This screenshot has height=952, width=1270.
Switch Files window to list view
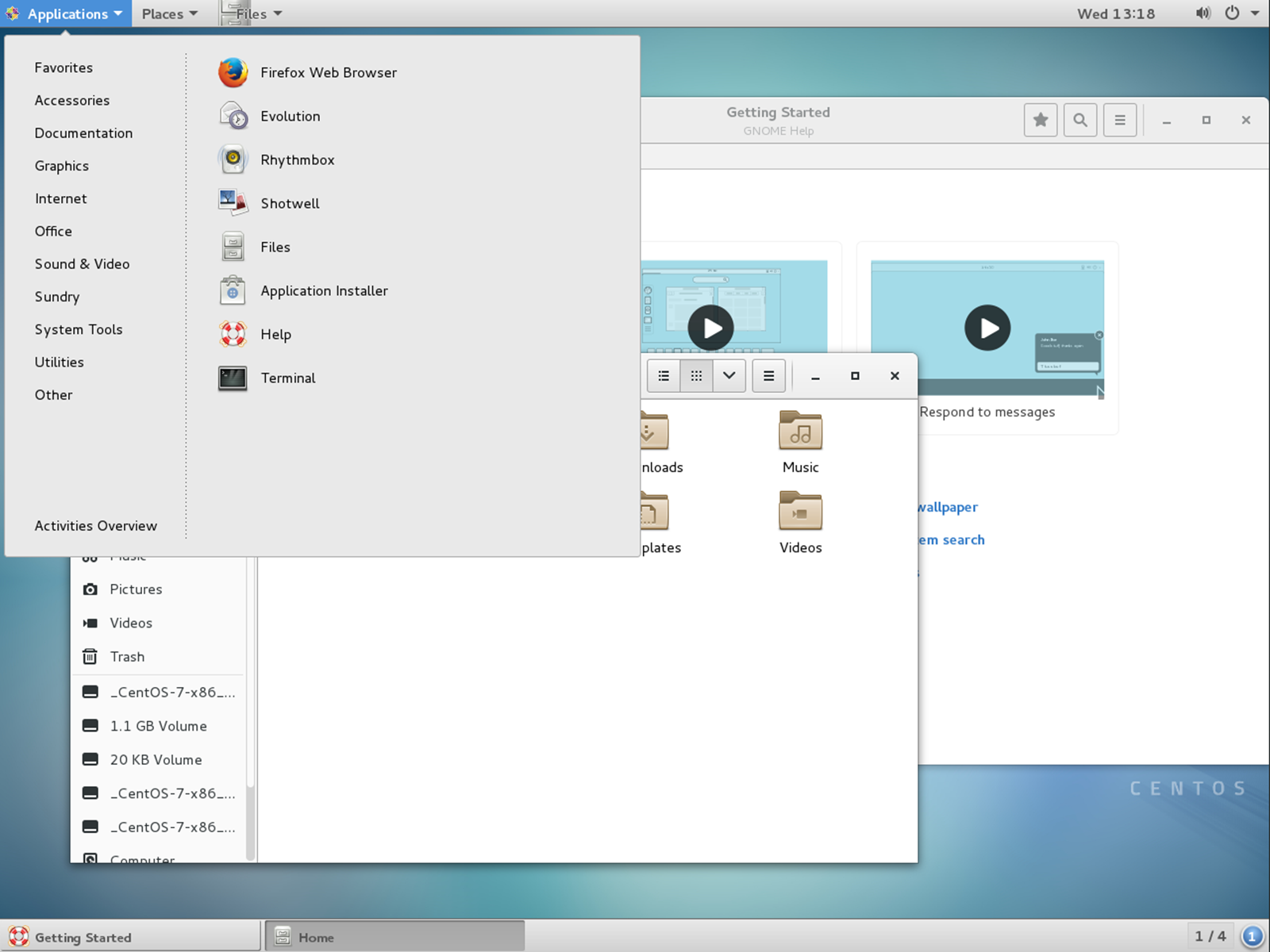tap(664, 376)
